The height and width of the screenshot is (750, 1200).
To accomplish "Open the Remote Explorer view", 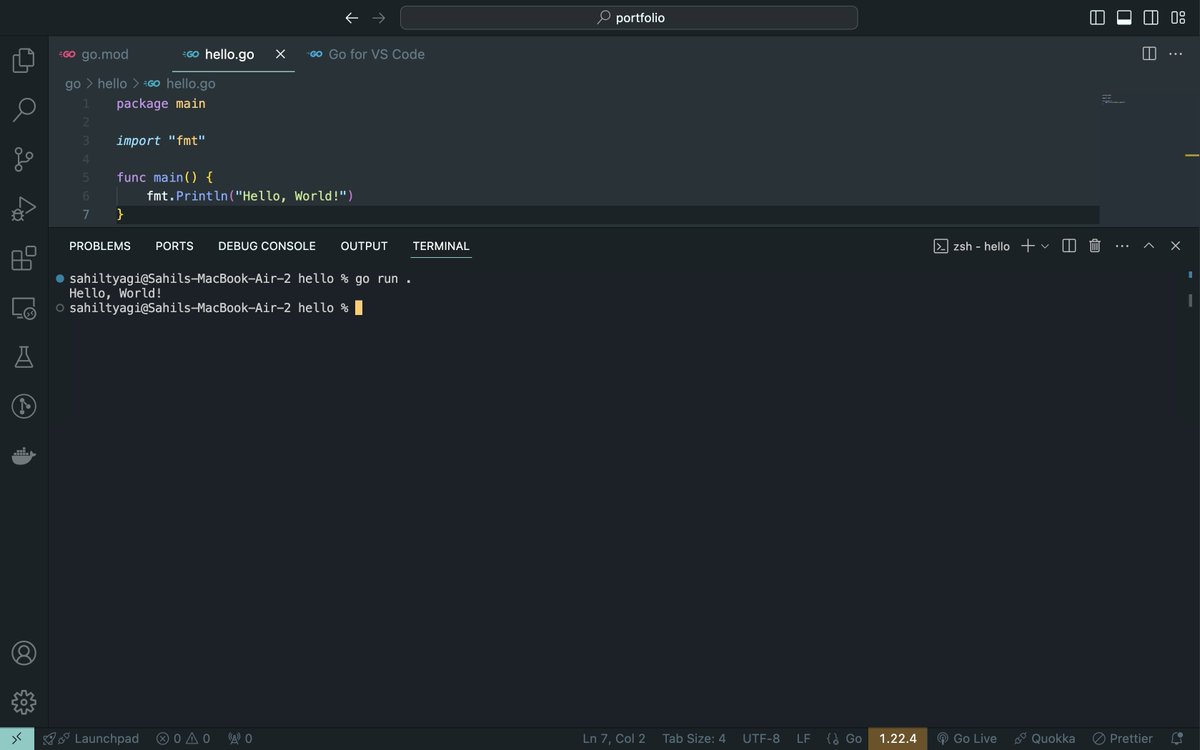I will click(24, 308).
